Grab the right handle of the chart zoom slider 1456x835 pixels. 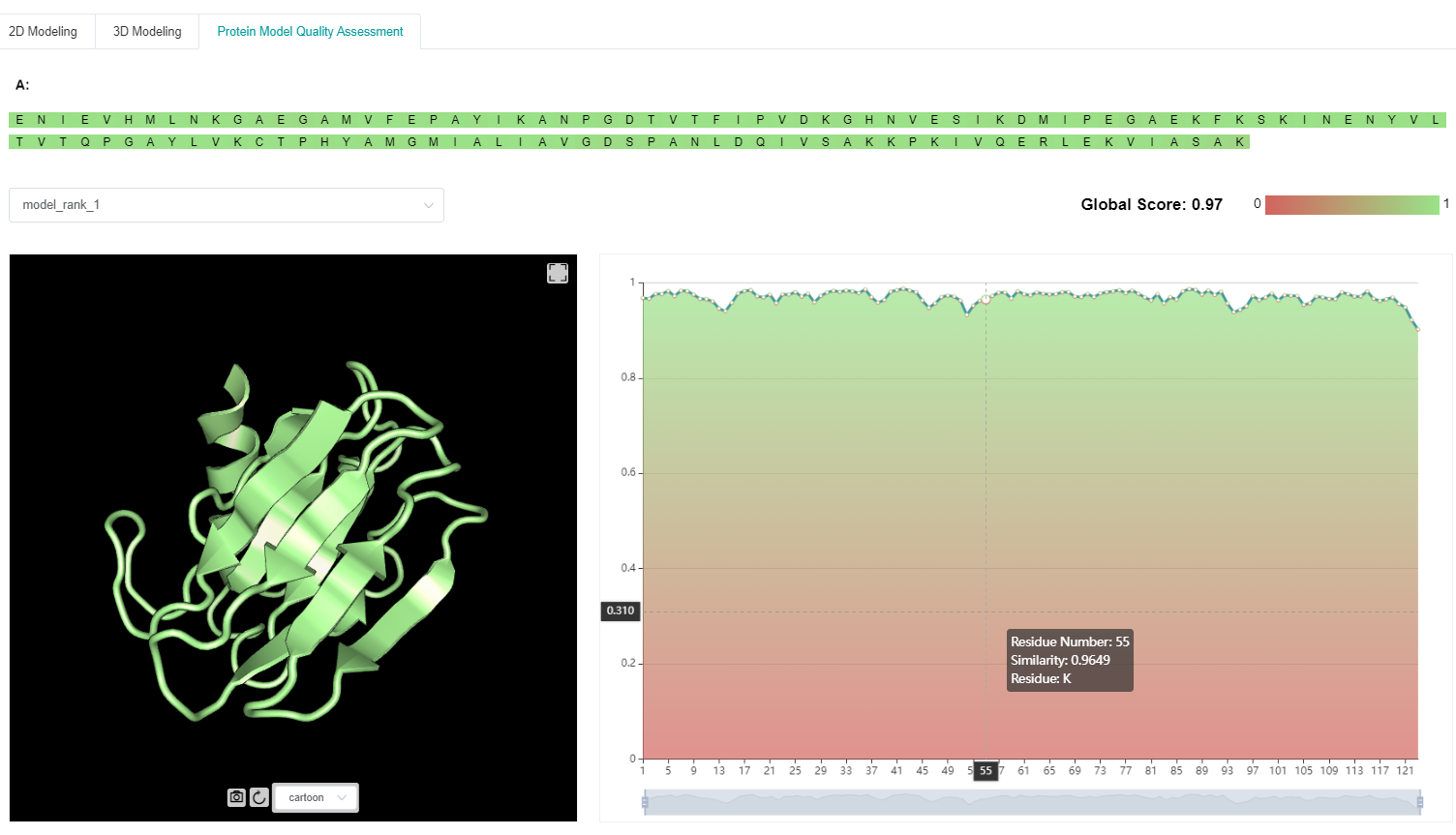(1419, 802)
